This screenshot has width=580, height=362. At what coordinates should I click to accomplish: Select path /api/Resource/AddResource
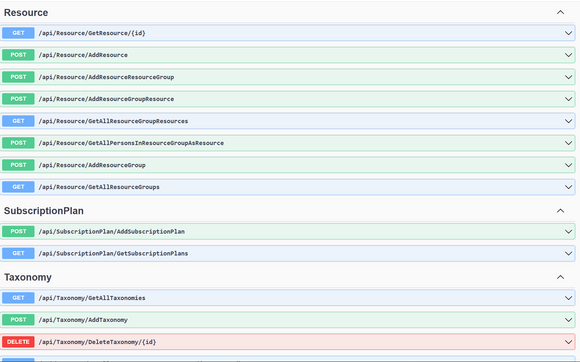pos(83,55)
